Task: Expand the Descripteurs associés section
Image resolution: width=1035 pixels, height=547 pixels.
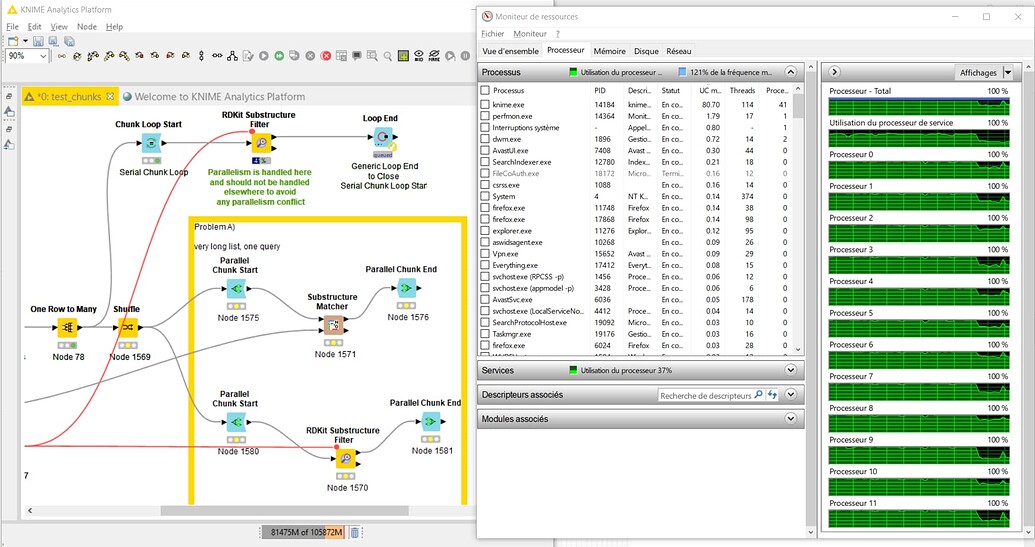Action: [791, 395]
